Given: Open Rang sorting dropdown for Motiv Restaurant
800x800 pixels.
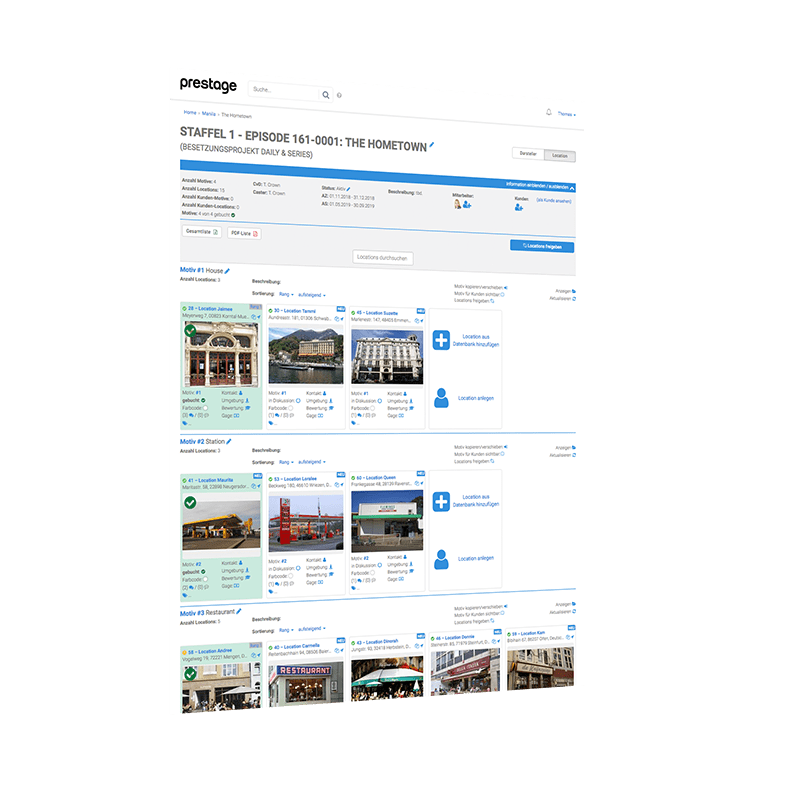Looking at the screenshot, I should point(286,630).
